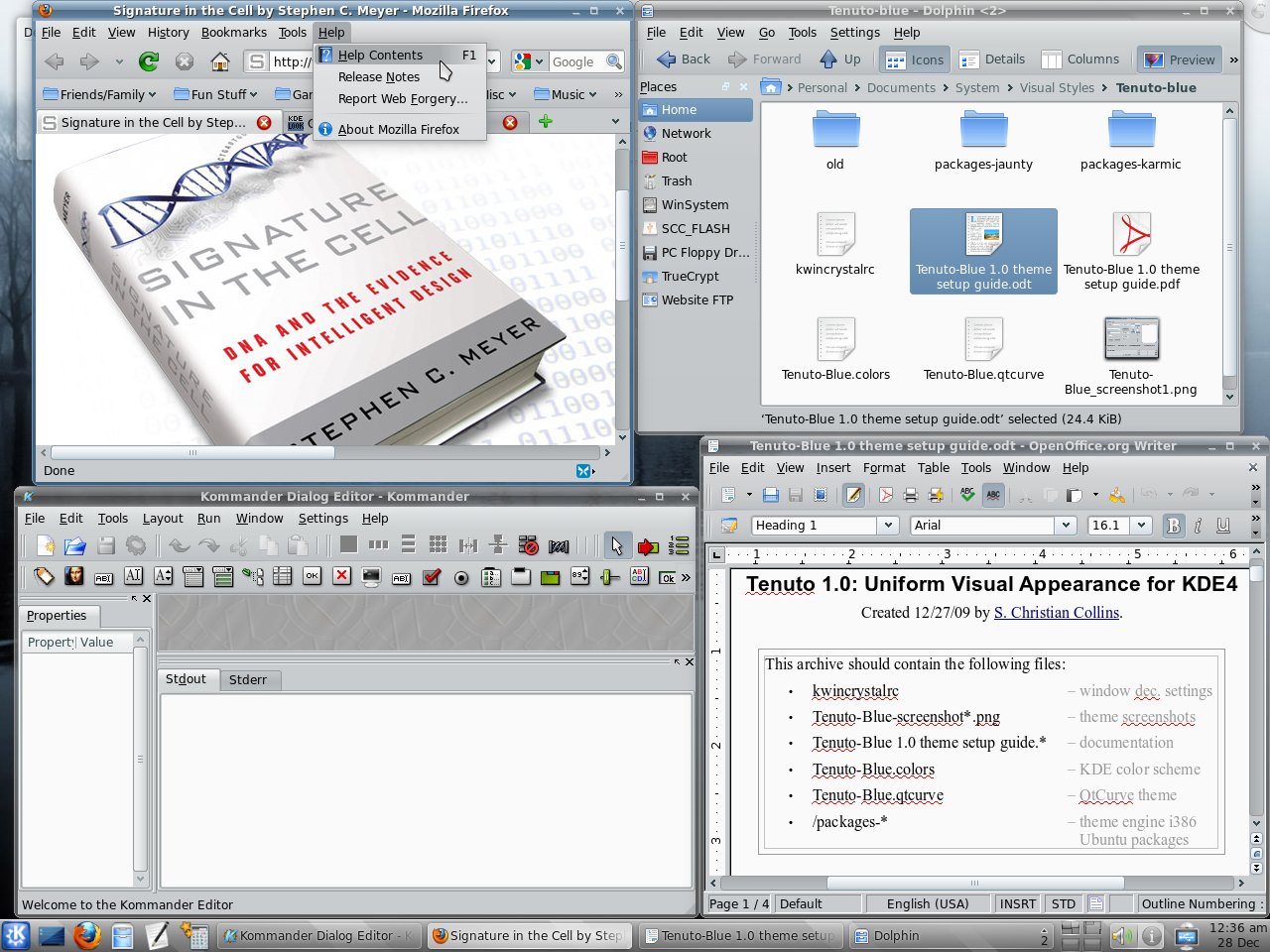
Task: Open the Heading 1 paragraph style dropdown
Action: (x=888, y=526)
